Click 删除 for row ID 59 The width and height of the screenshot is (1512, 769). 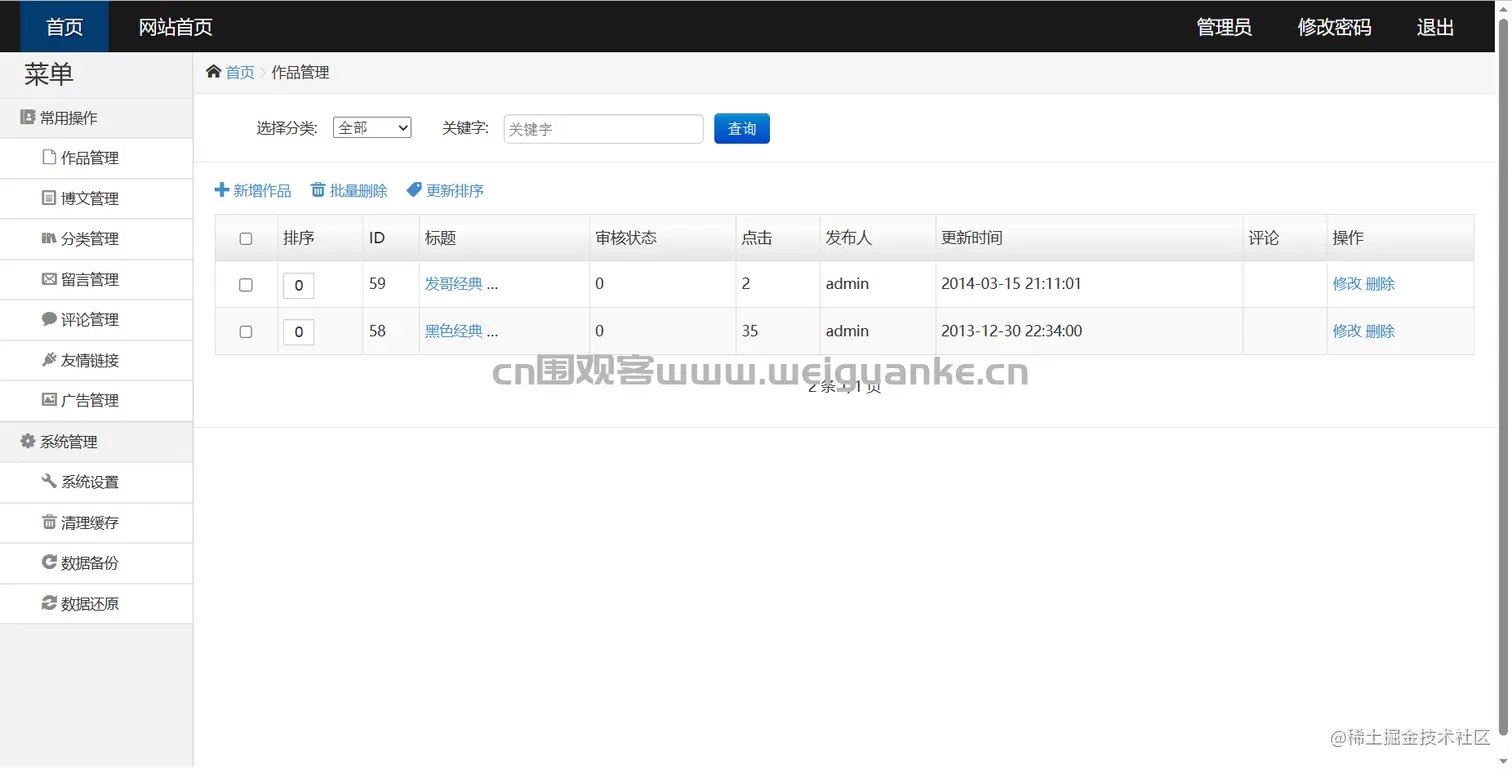tap(1380, 284)
